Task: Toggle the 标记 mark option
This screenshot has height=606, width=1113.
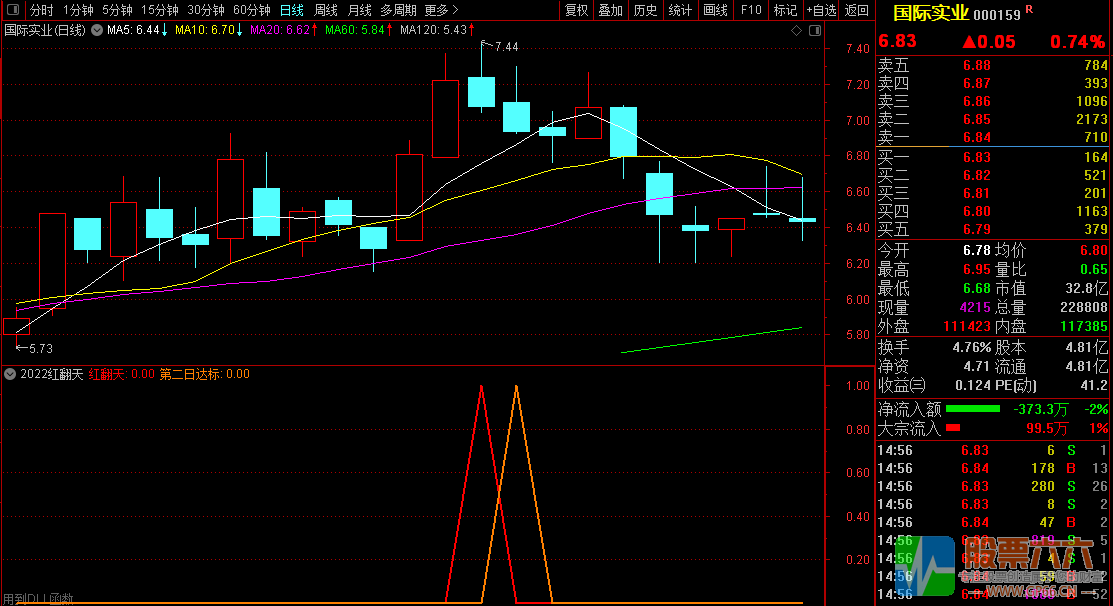Action: click(785, 10)
